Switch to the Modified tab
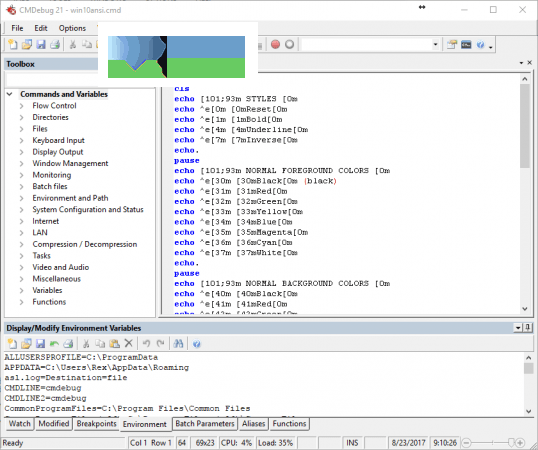 54,424
